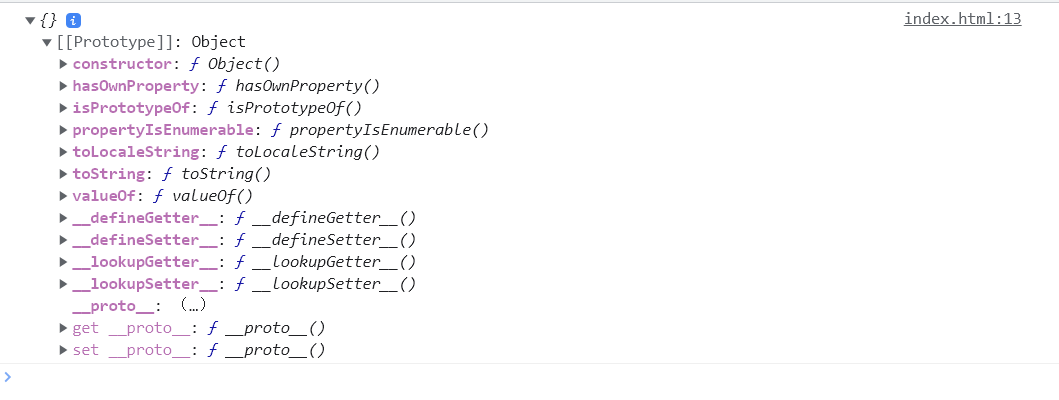Expand __lookupGetter__ arrow
1059x400 pixels.
tap(63, 261)
